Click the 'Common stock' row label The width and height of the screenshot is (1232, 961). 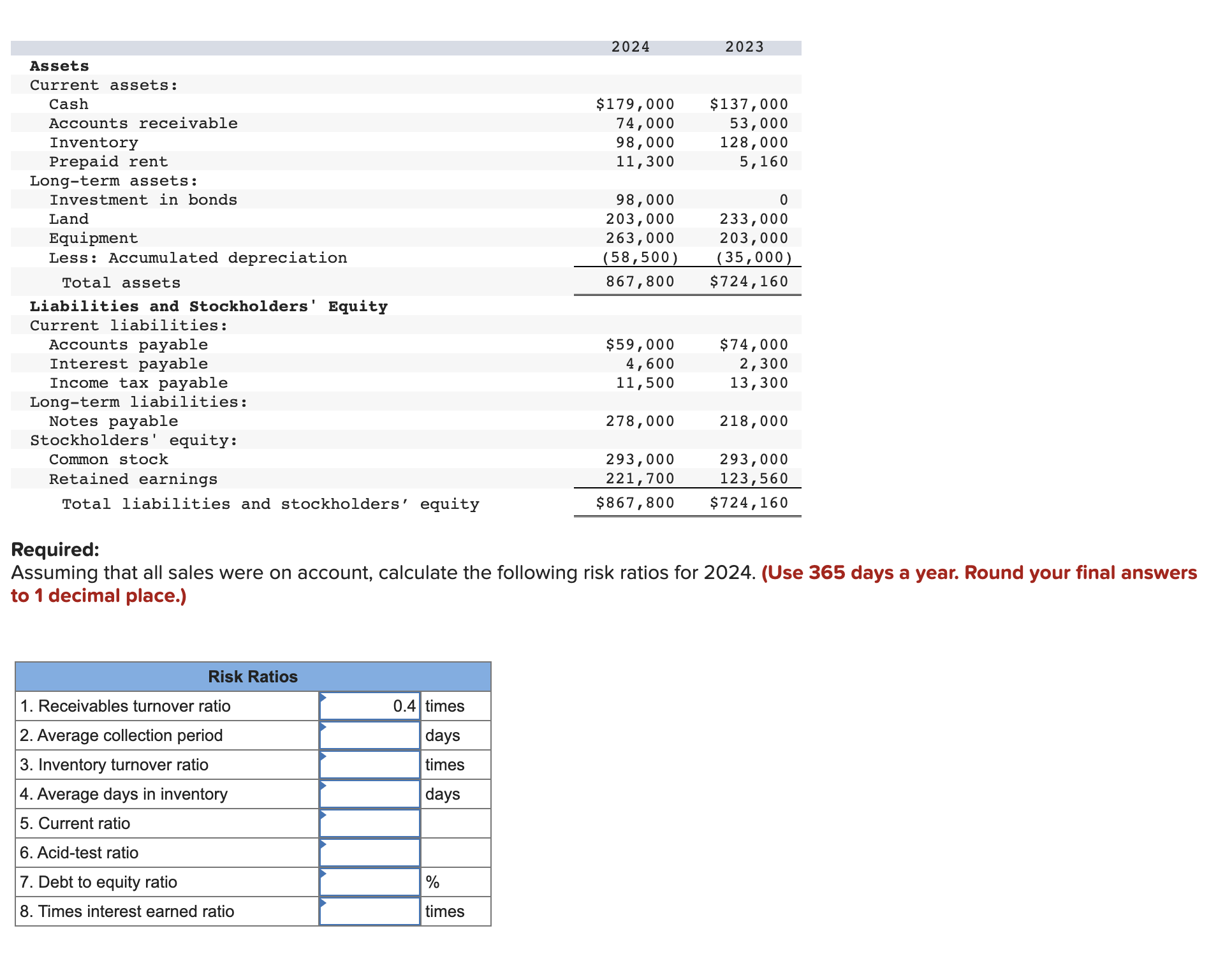pos(108,459)
